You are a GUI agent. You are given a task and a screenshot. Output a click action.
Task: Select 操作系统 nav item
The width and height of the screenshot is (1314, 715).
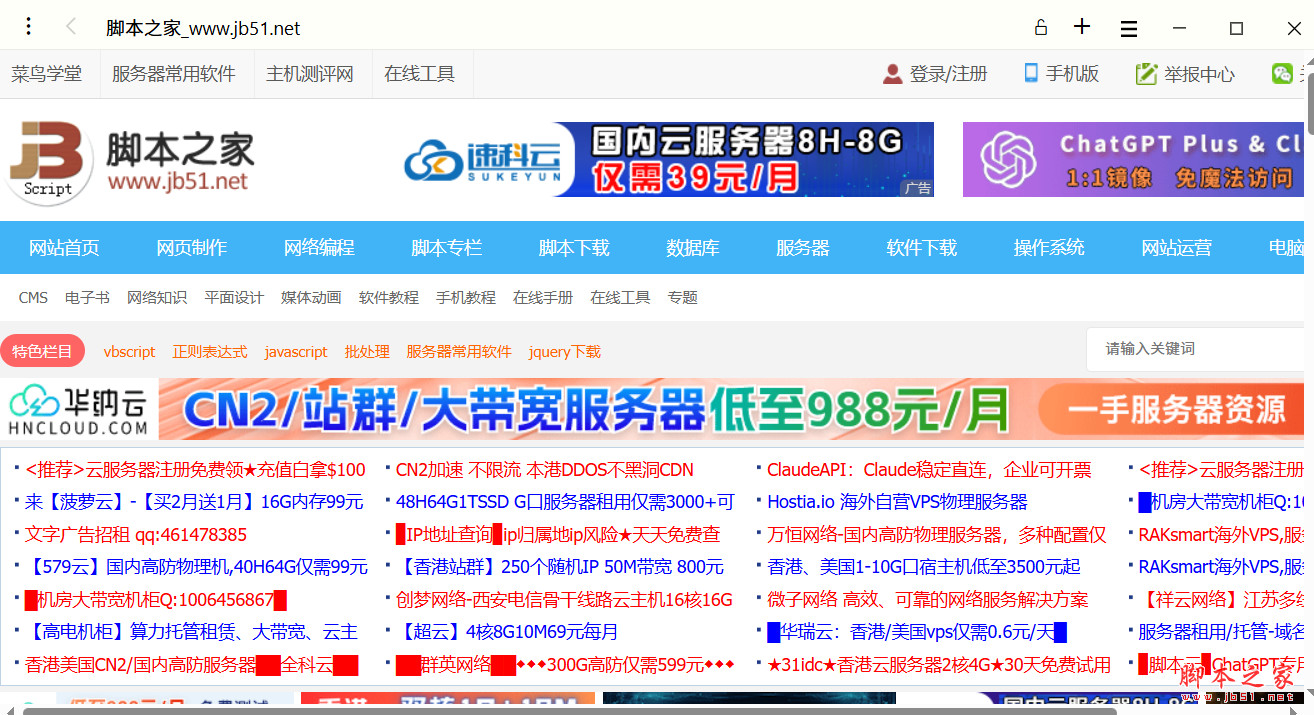pos(1049,248)
